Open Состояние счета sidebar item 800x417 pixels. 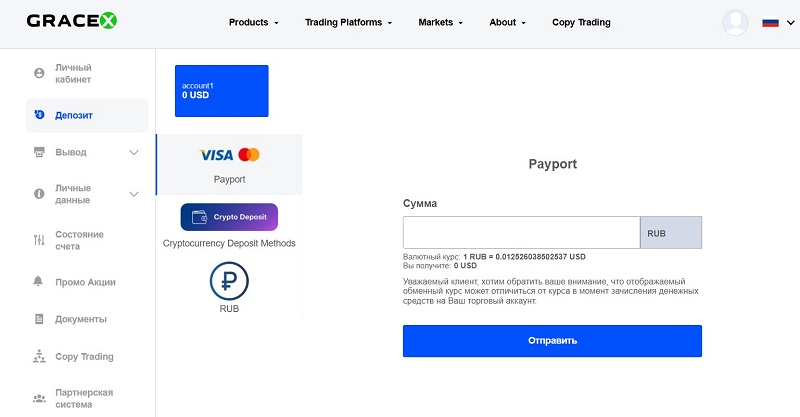(79, 240)
